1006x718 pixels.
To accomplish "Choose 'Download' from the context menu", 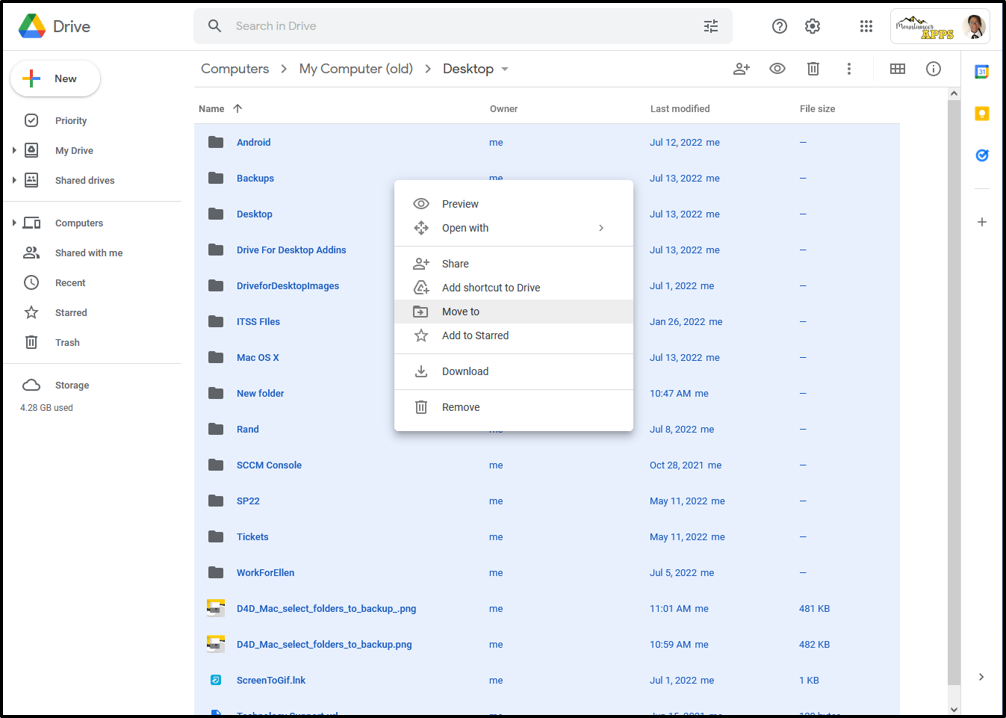I will [x=466, y=371].
